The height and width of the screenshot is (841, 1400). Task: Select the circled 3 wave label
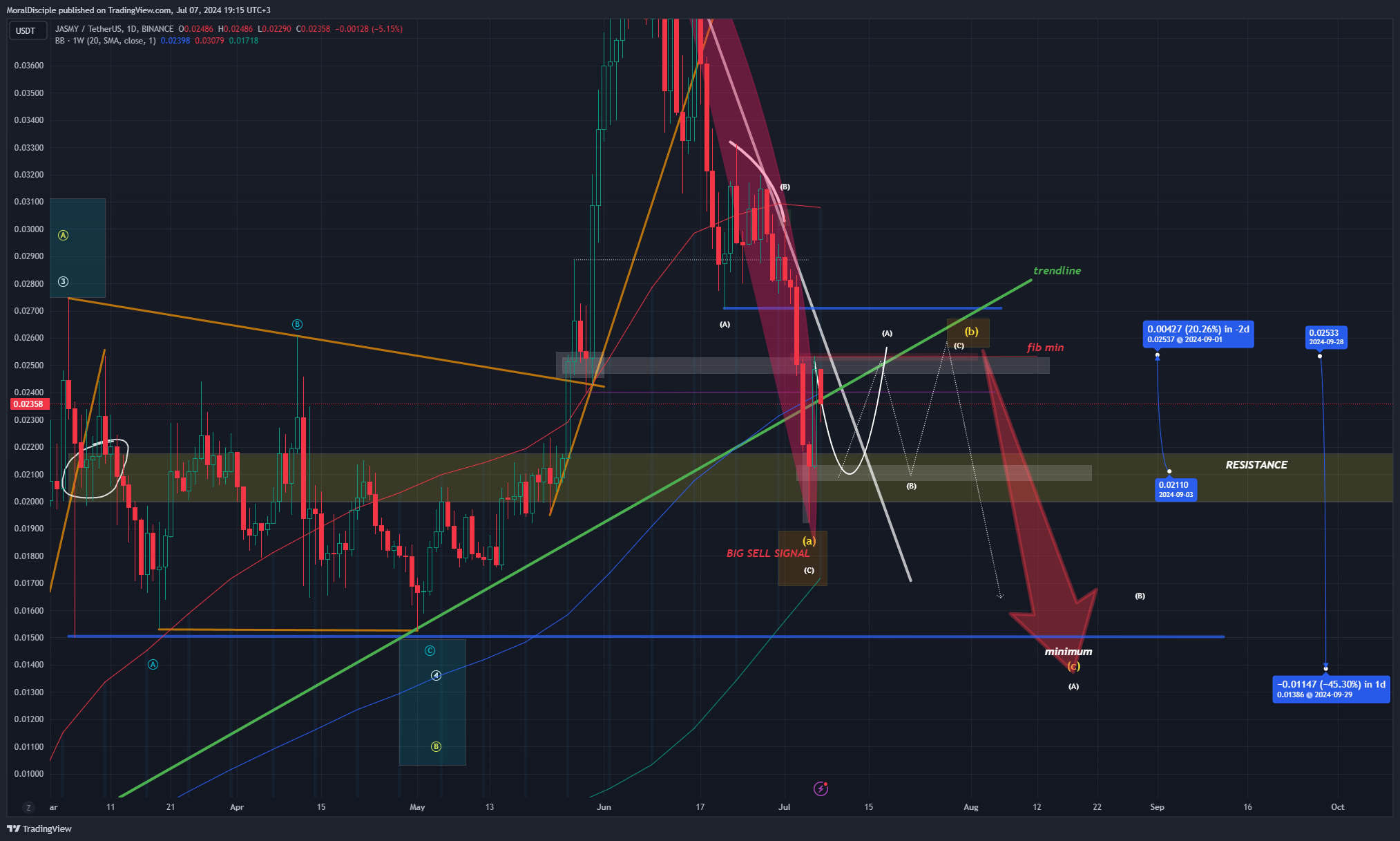click(x=64, y=281)
